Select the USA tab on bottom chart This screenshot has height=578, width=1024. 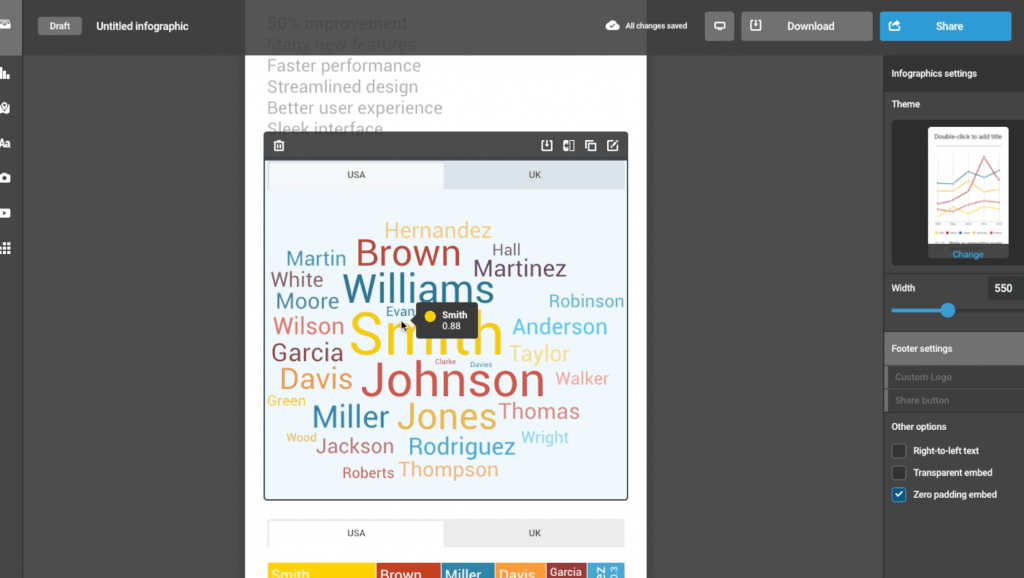click(x=355, y=533)
